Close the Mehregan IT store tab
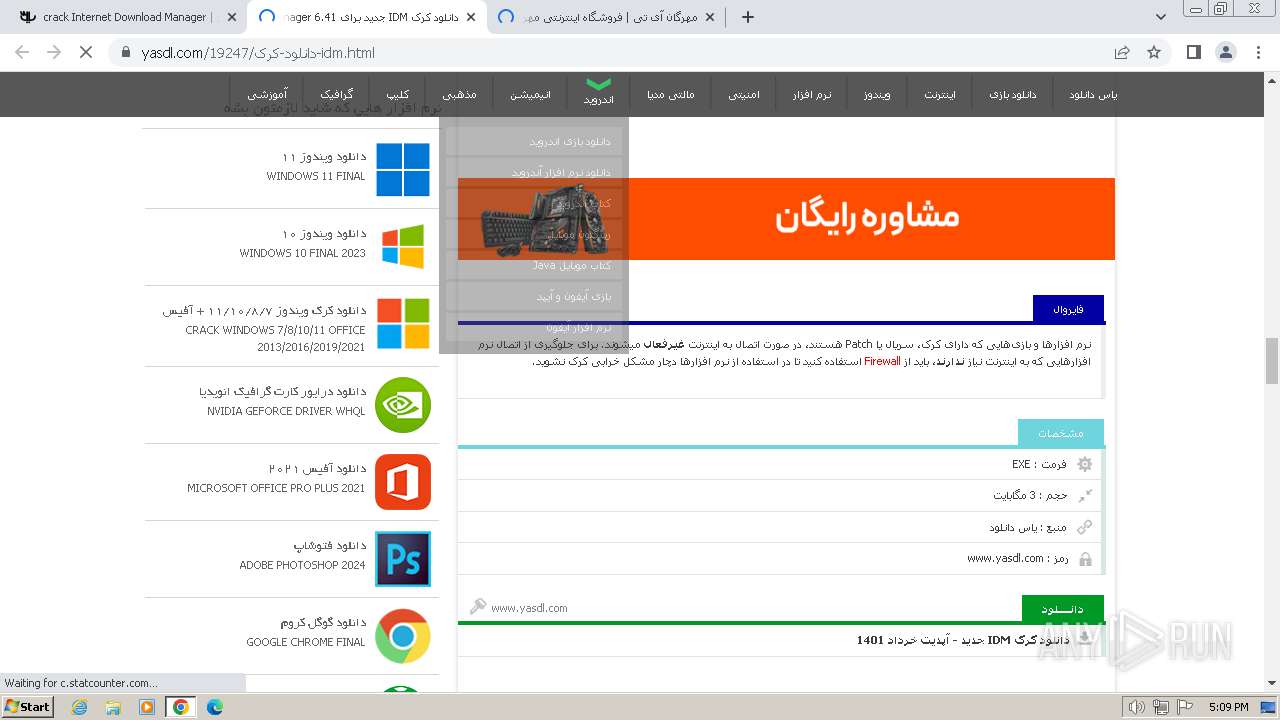Image resolution: width=1280 pixels, height=720 pixels. (710, 17)
